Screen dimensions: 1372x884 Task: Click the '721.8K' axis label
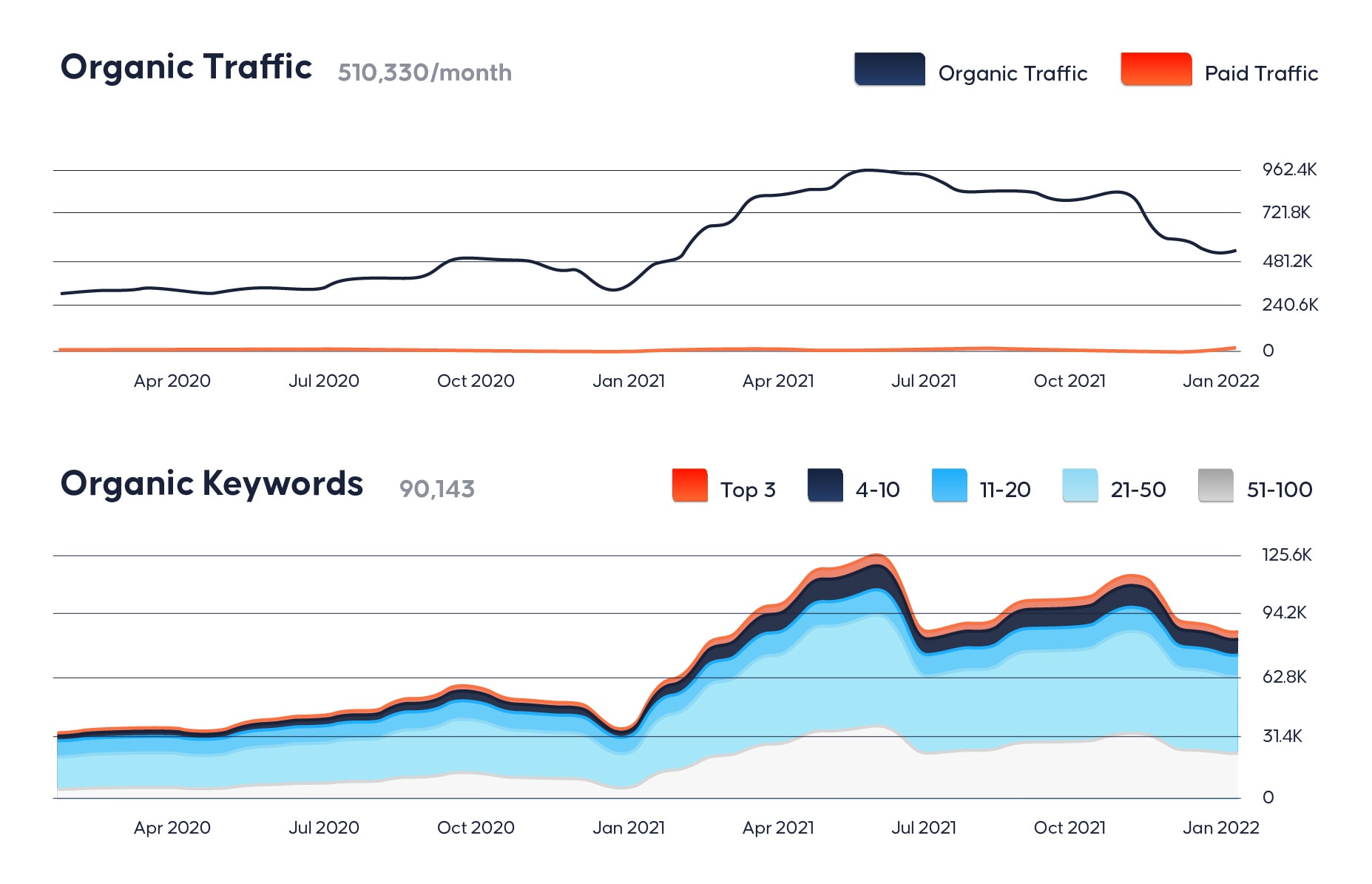coord(1286,212)
